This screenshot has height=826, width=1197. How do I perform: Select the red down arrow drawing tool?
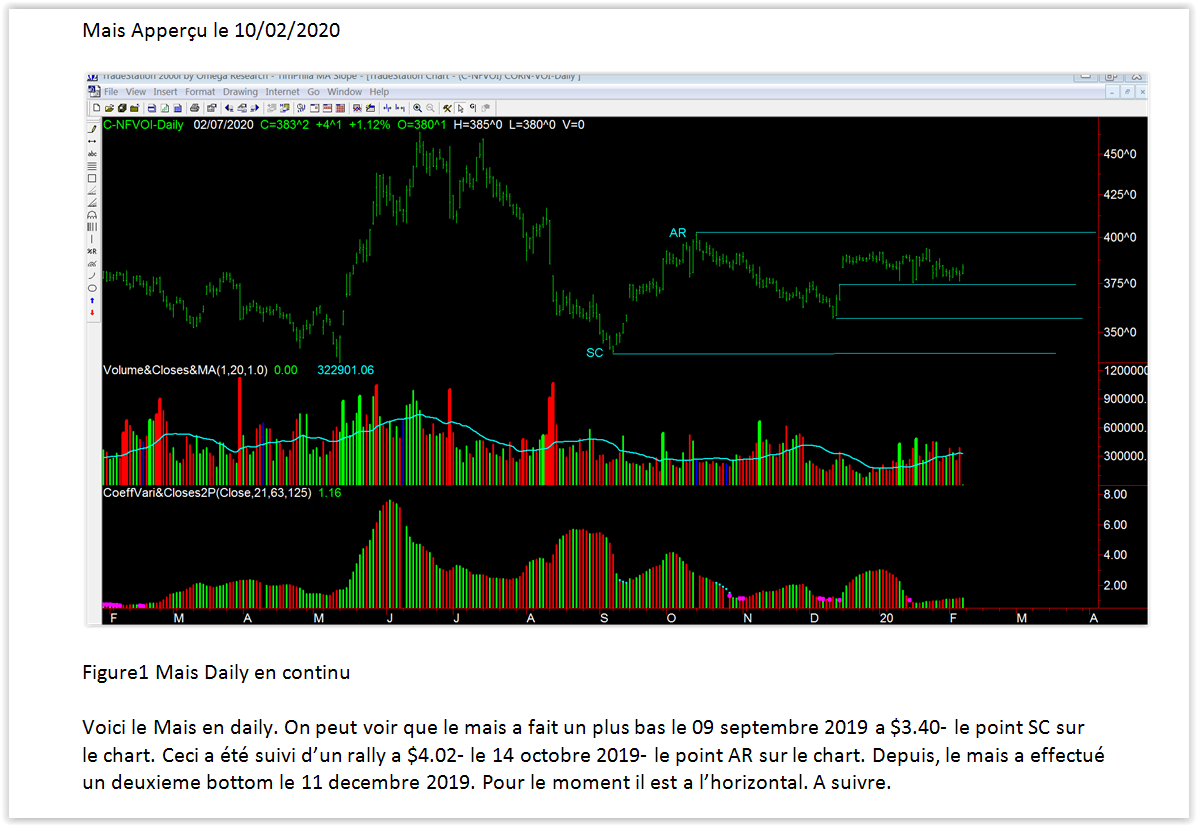(x=92, y=312)
